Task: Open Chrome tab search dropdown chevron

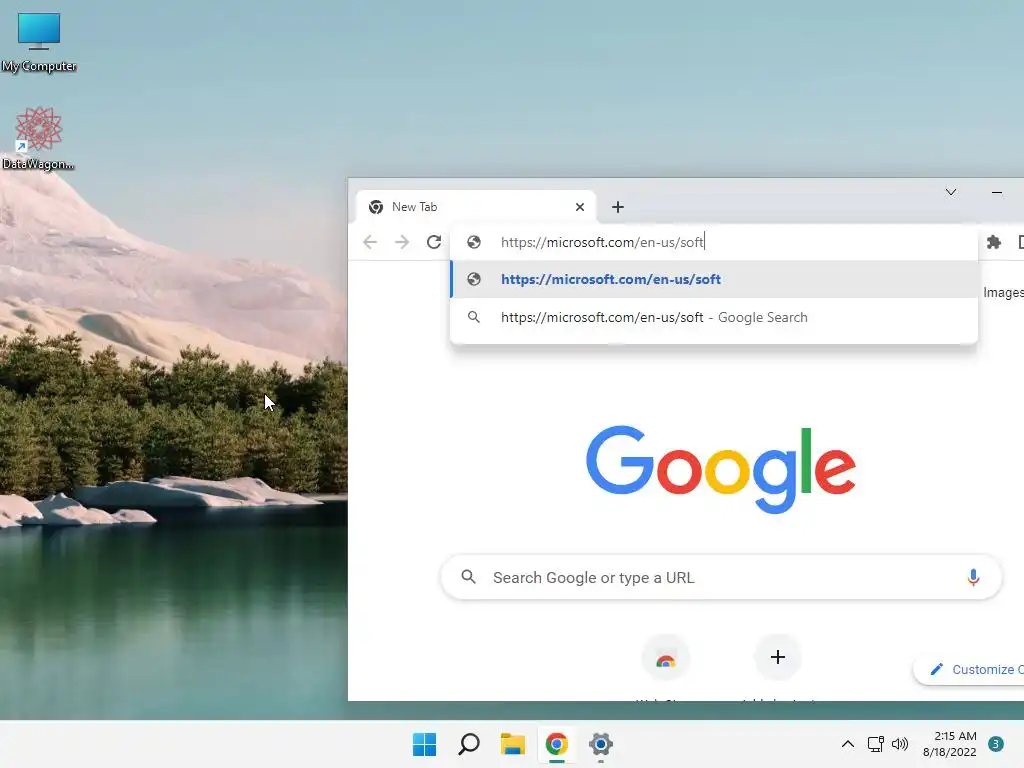Action: pos(951,192)
